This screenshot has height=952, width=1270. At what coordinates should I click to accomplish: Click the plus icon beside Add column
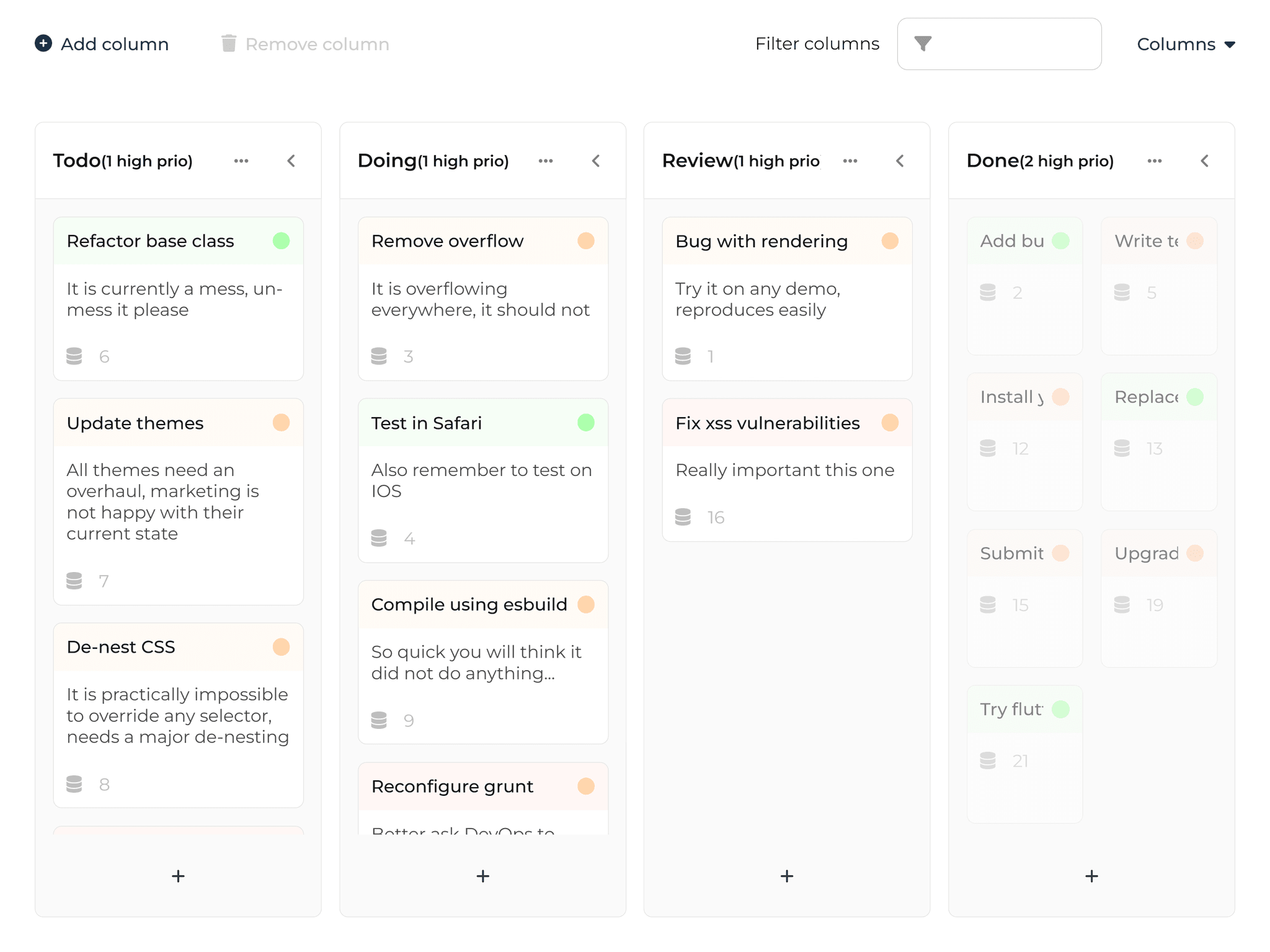click(x=42, y=43)
